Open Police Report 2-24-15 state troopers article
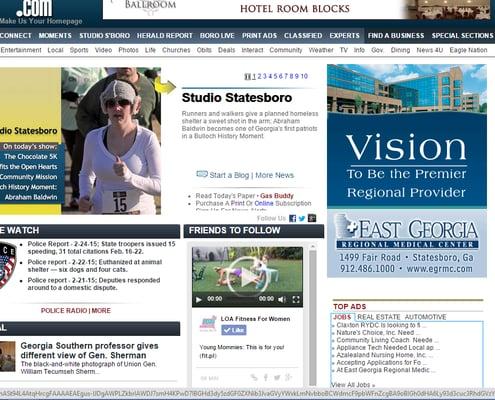Viewport: 495px width, 400px height. (x=101, y=248)
